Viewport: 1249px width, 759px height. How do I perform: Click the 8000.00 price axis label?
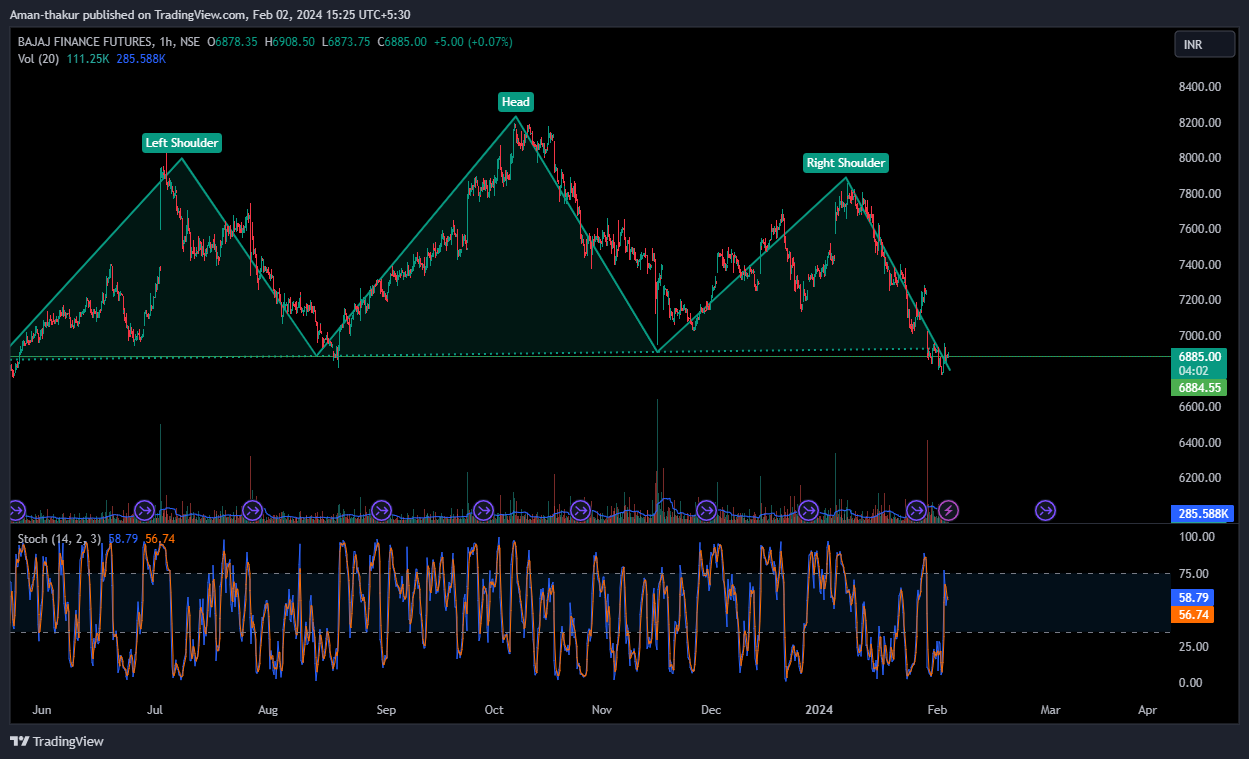coord(1199,158)
